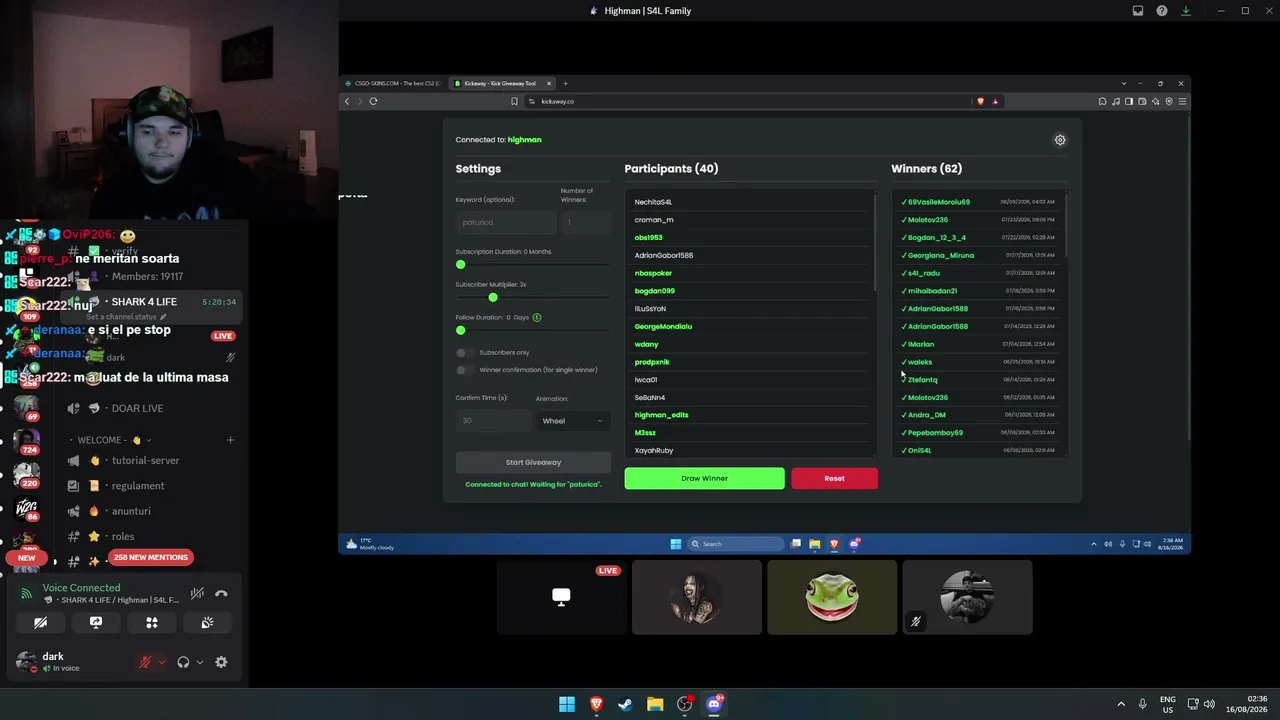The height and width of the screenshot is (720, 1280).
Task: Show hidden system tray icons
Action: (x=1121, y=704)
